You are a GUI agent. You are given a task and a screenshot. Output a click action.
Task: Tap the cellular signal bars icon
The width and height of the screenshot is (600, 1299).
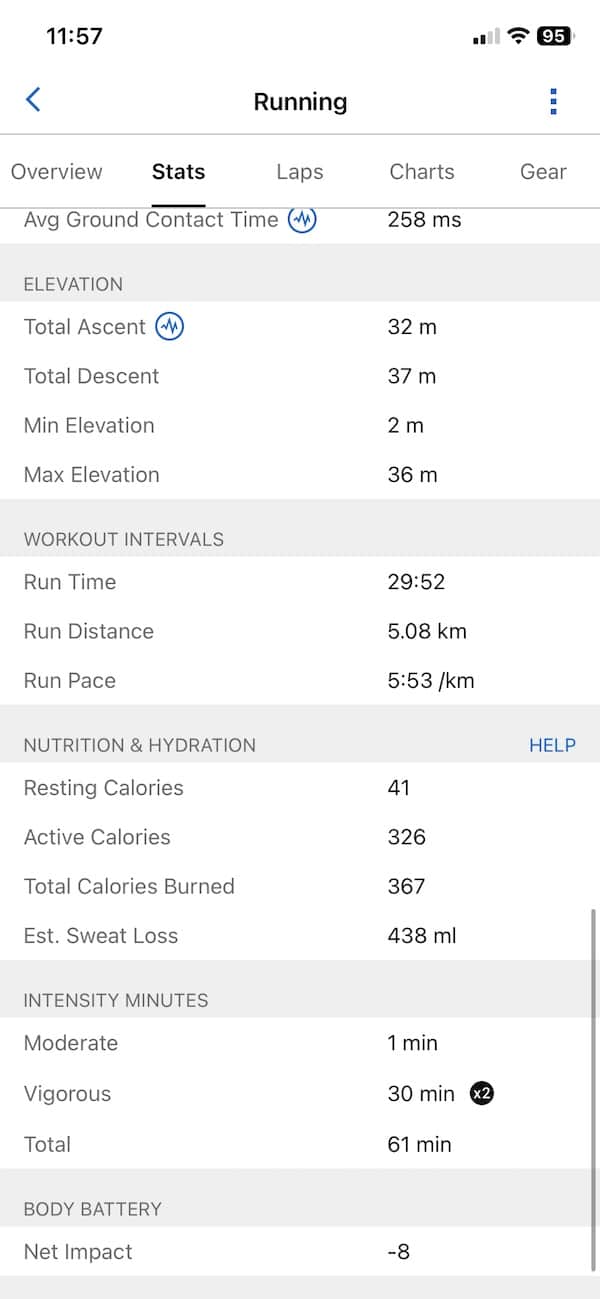tap(486, 37)
